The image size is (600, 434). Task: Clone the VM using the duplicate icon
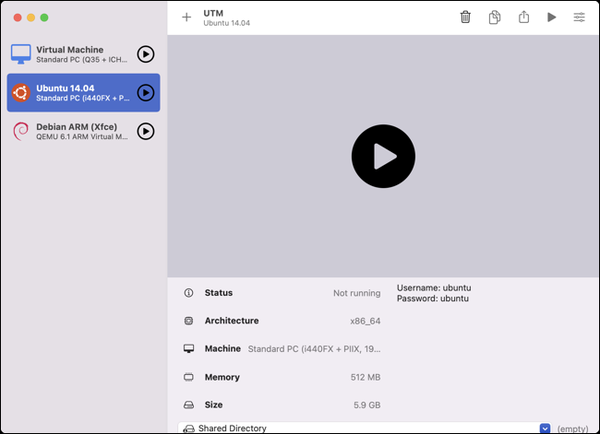494,17
